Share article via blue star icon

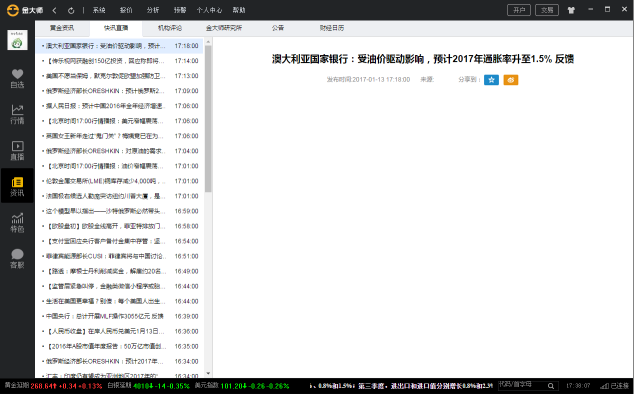point(491,80)
